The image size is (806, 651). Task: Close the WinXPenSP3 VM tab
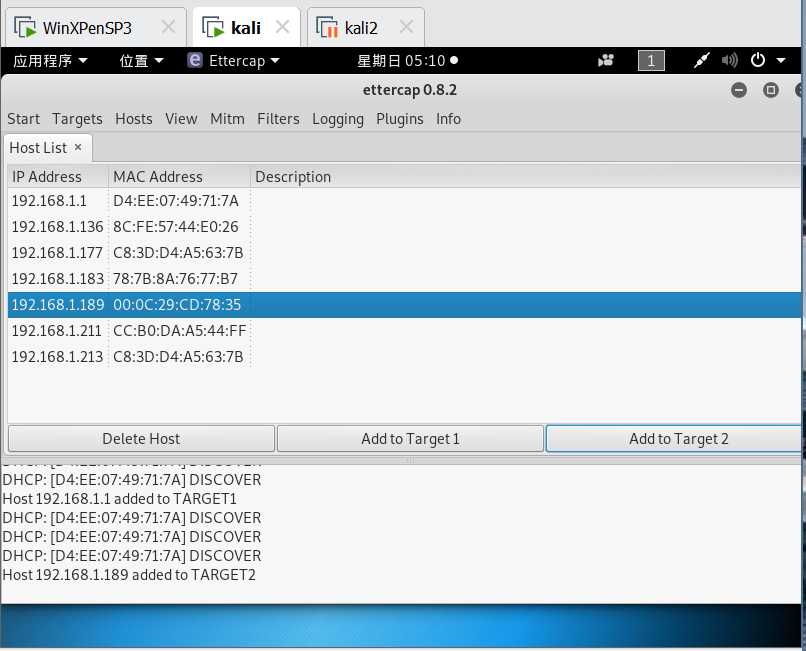pos(168,27)
